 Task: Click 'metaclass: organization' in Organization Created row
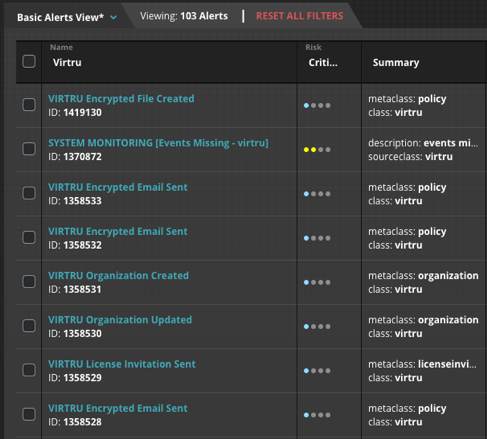click(x=423, y=276)
